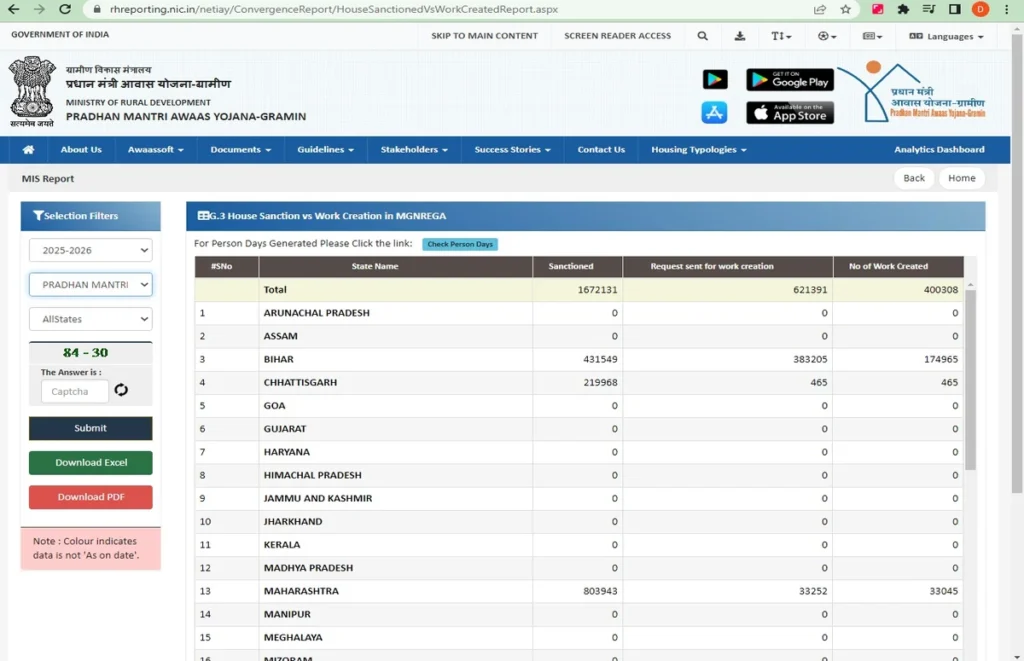Image resolution: width=1024 pixels, height=661 pixels.
Task: Open Chrome three-dot menu
Action: pos(1006,9)
